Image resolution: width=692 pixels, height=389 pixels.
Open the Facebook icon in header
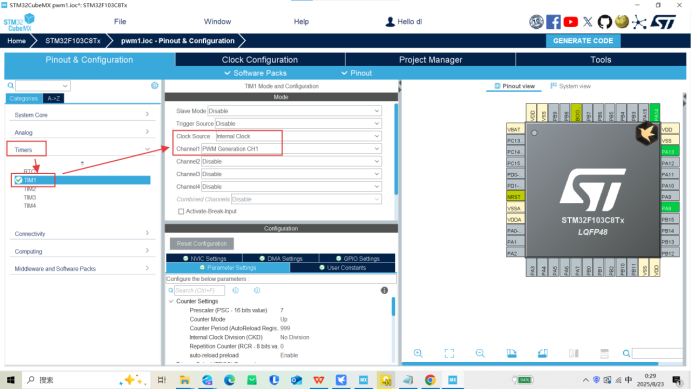click(553, 22)
